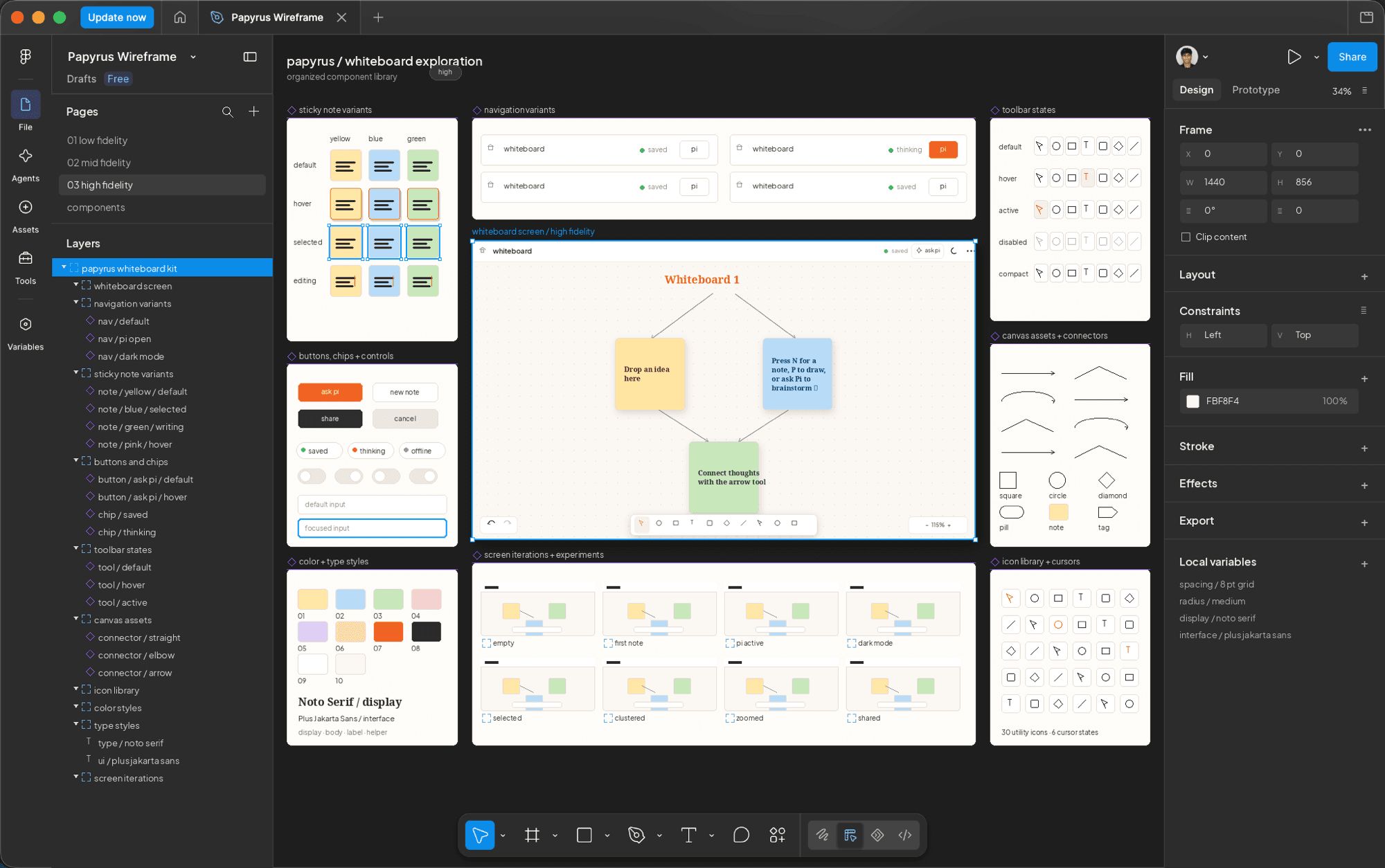
Task: Open the Variables sidebar panel
Action: click(x=26, y=333)
